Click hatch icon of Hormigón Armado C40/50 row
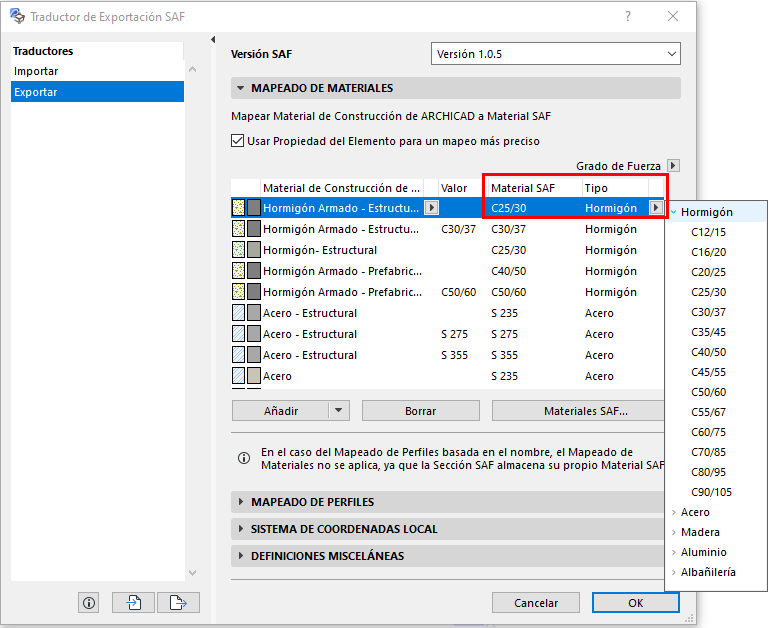Screen dimensions: 770x628 238,271
